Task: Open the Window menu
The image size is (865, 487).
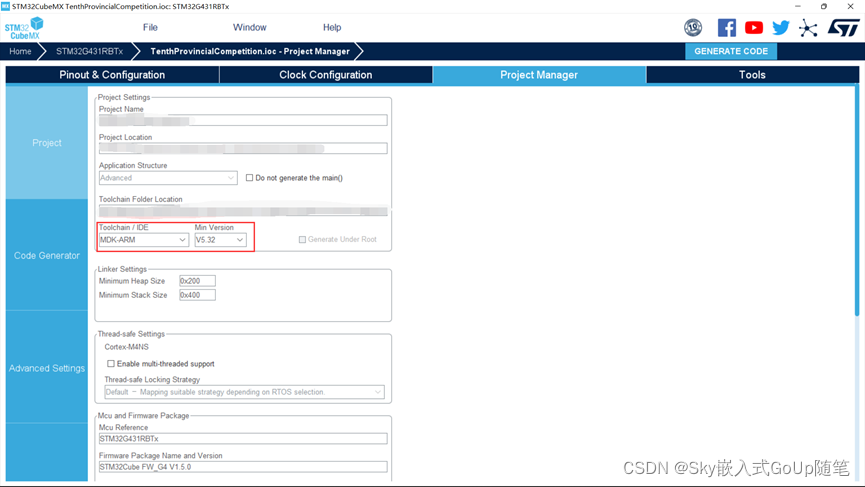Action: point(249,28)
